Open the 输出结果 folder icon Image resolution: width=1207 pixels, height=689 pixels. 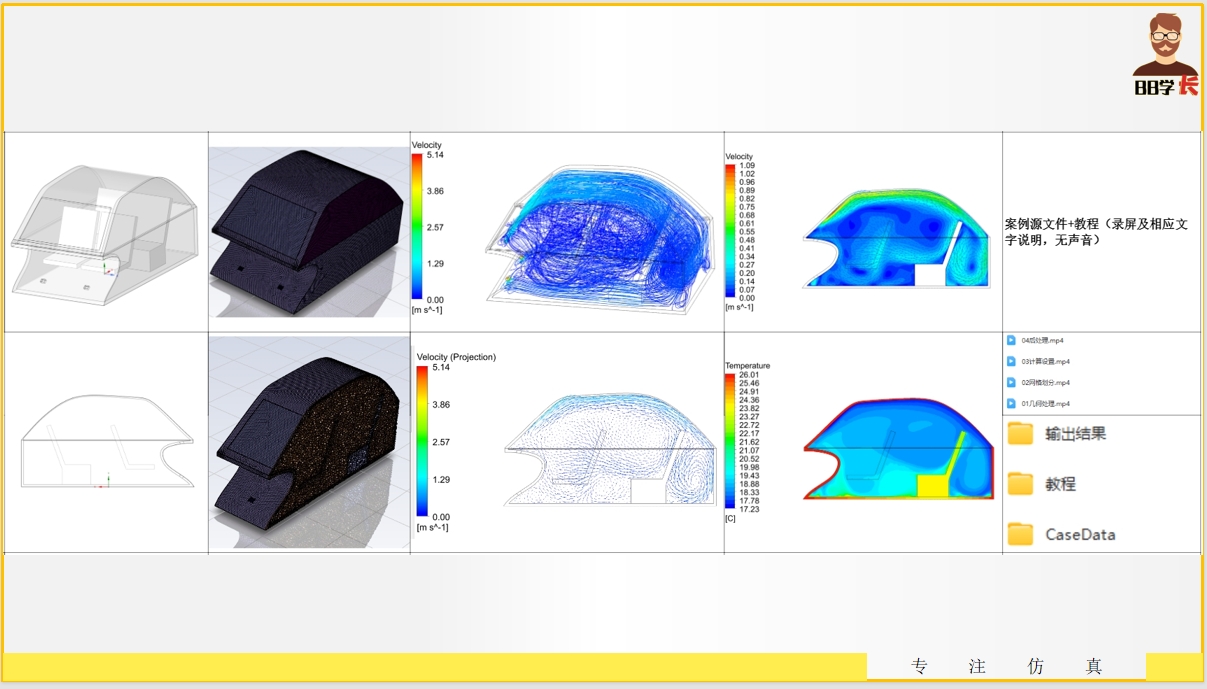(x=1020, y=434)
